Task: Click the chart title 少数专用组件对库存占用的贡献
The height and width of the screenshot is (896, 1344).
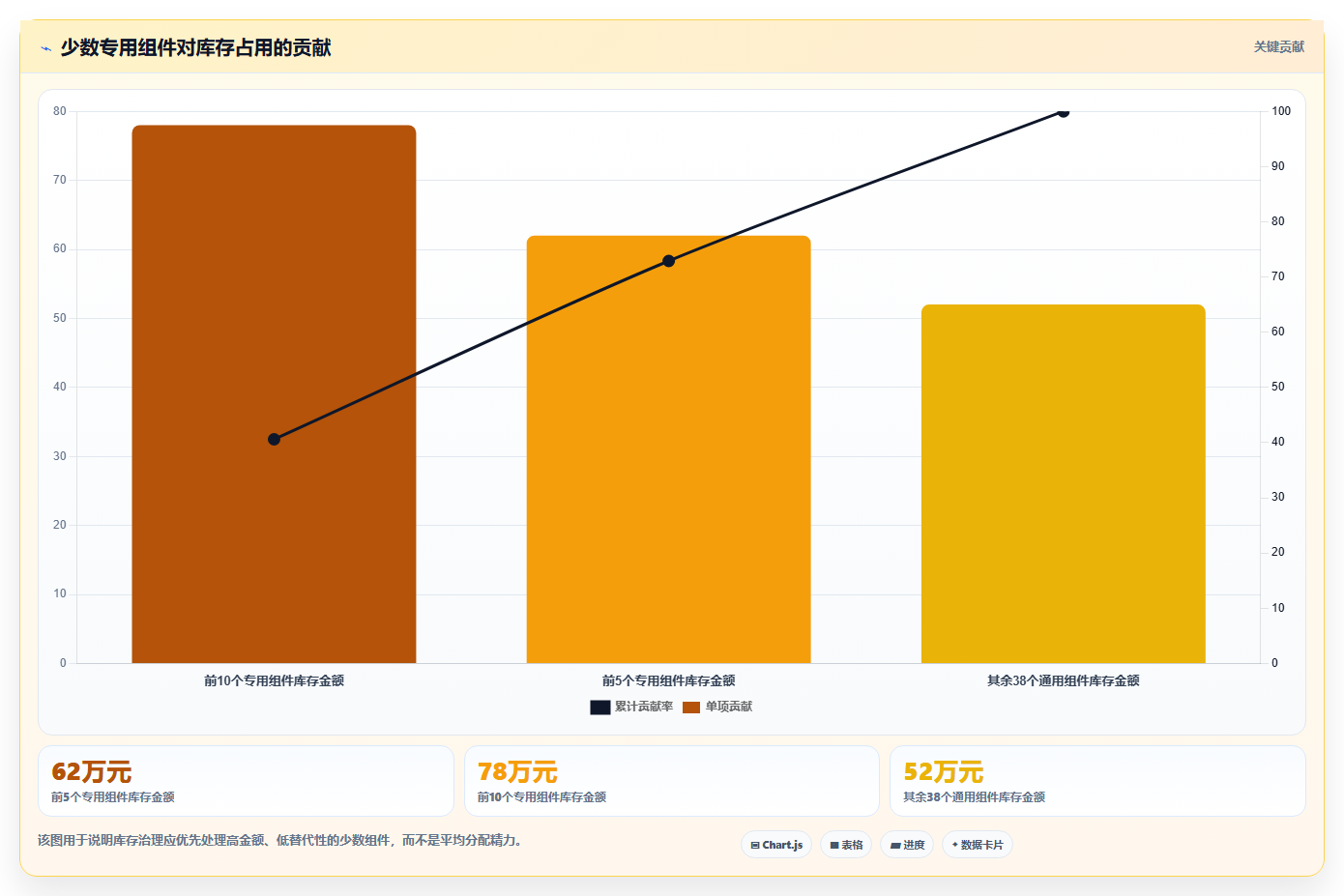Action: click(x=195, y=47)
